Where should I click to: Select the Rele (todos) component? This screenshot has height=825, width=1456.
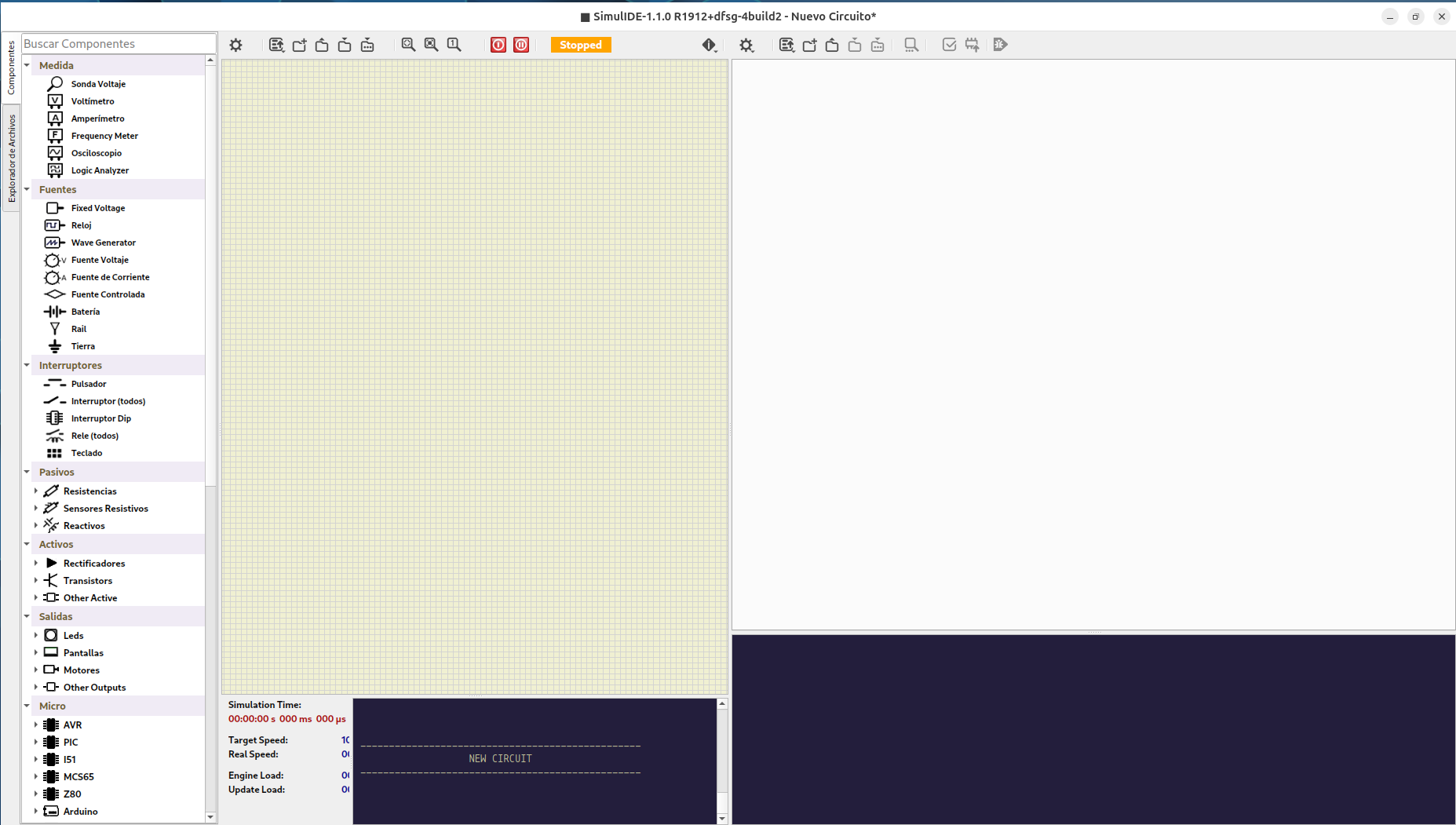click(94, 436)
